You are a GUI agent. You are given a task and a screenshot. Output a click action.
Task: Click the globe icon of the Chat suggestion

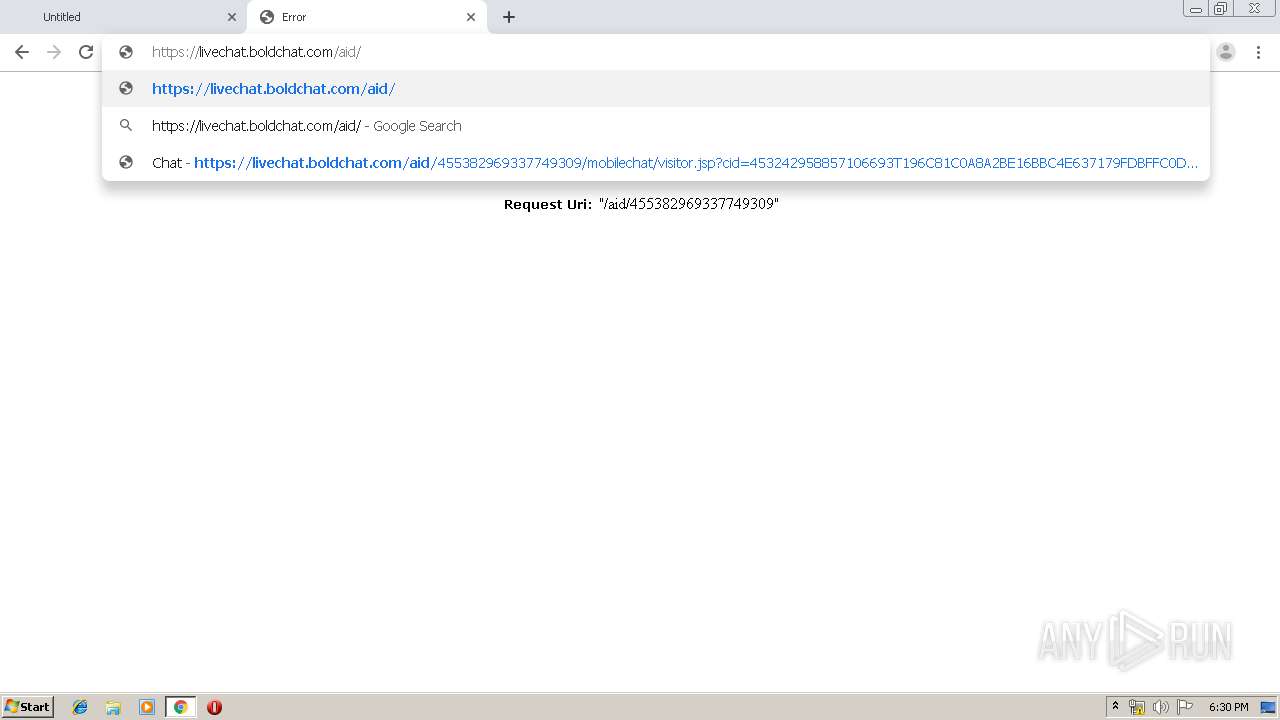pos(126,163)
